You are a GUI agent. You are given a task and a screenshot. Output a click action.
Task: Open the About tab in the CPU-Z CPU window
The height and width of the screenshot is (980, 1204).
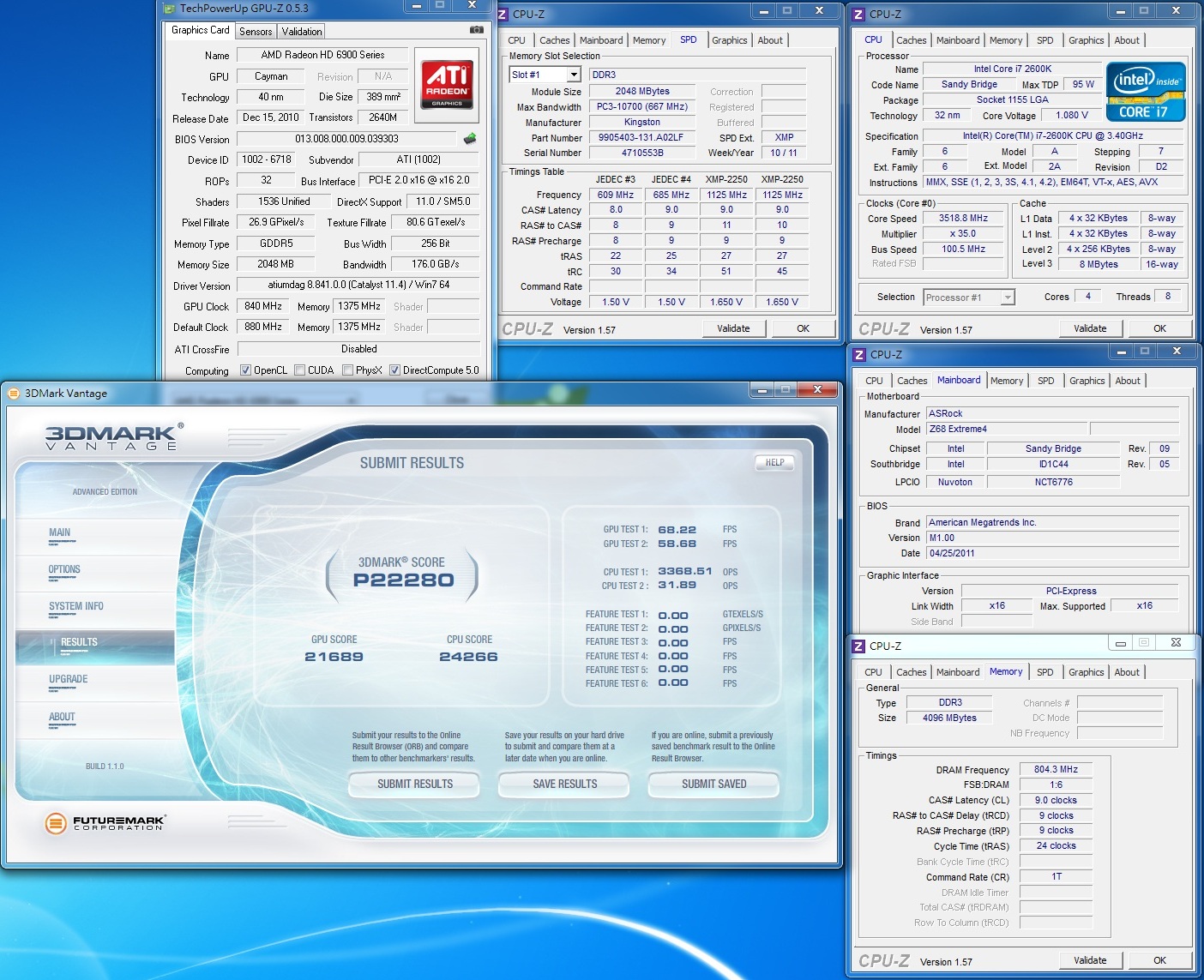point(1127,40)
